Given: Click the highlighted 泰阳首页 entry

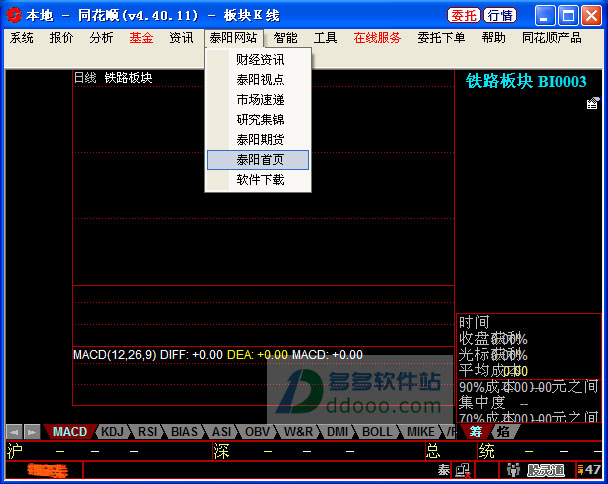Looking at the screenshot, I should click(258, 160).
